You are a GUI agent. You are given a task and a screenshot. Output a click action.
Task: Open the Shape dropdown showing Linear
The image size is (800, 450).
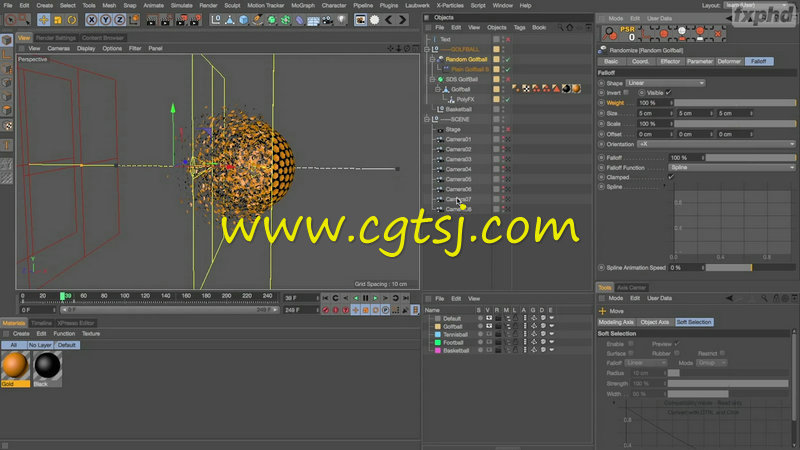[665, 83]
